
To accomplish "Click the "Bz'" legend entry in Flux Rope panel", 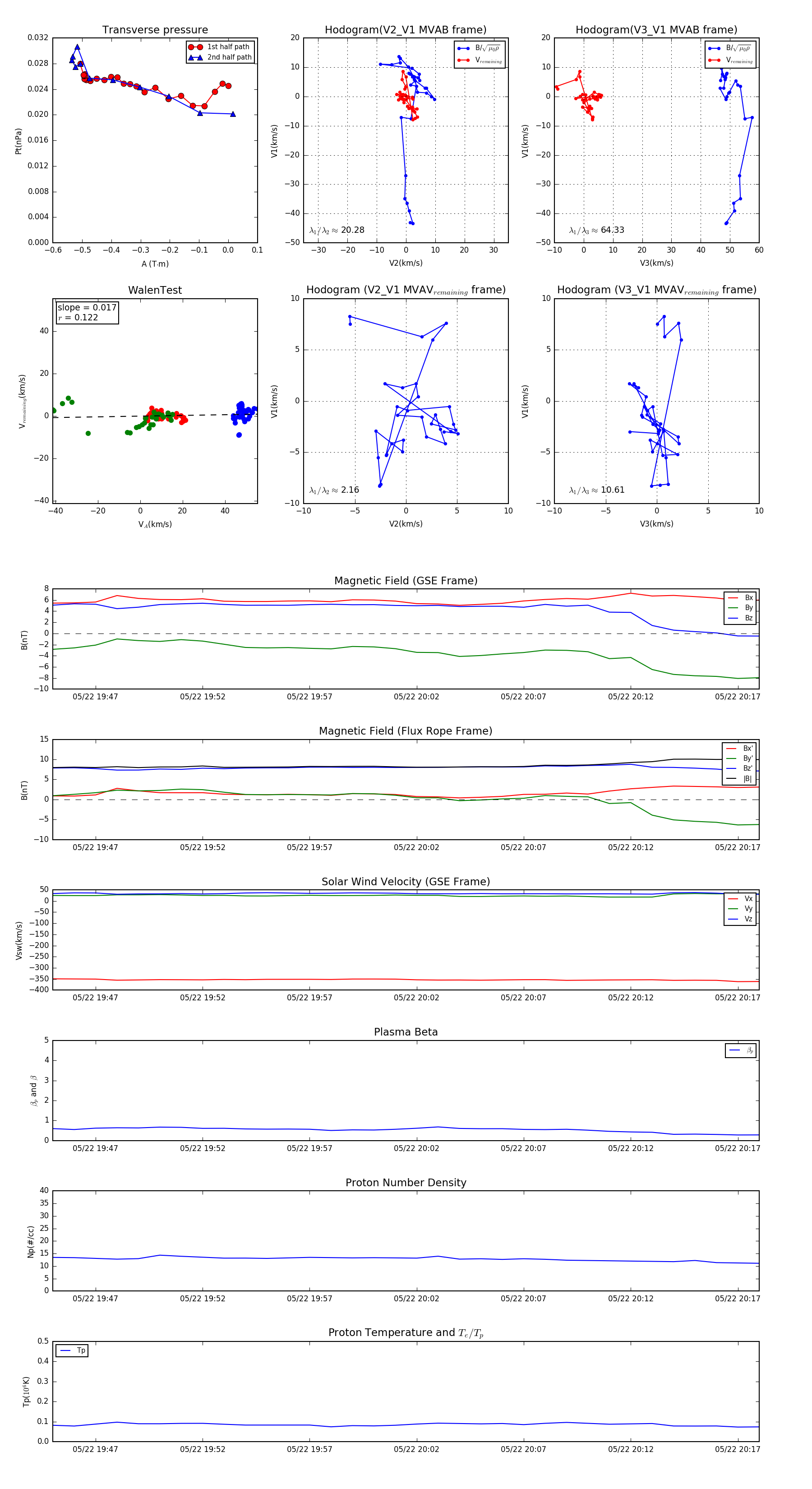I will (740, 769).
